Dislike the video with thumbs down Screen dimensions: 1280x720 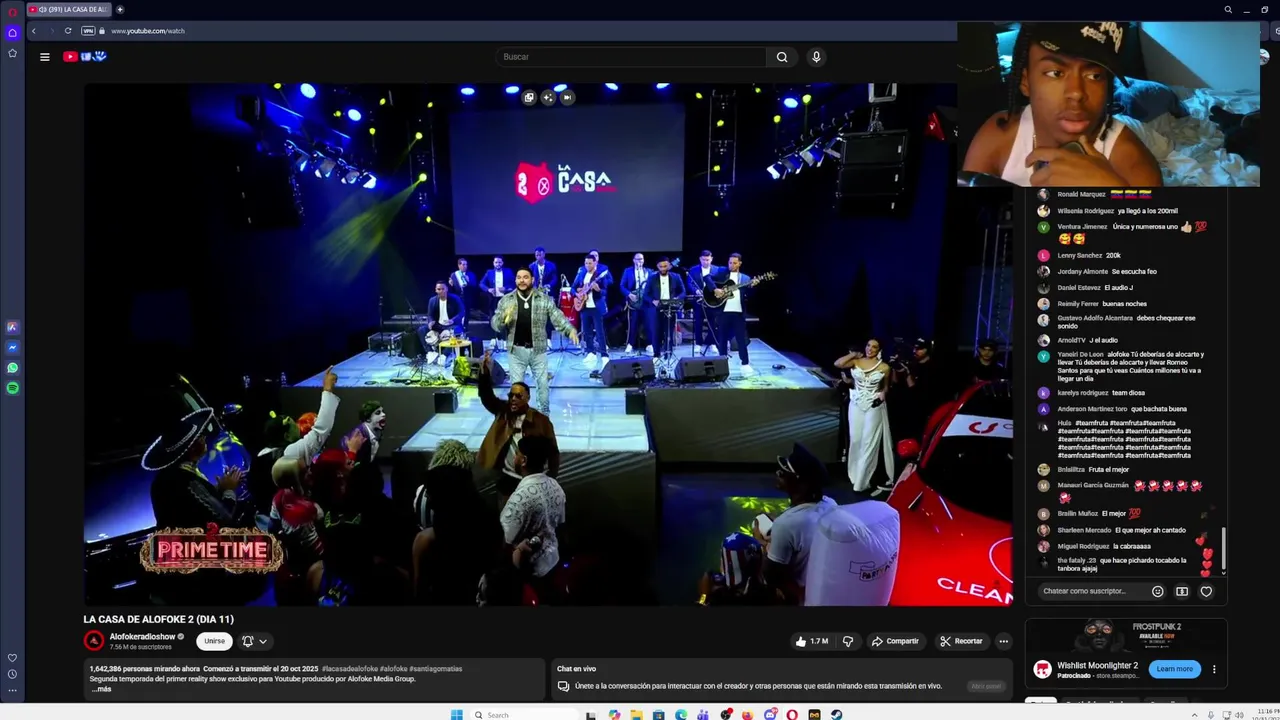click(x=848, y=641)
